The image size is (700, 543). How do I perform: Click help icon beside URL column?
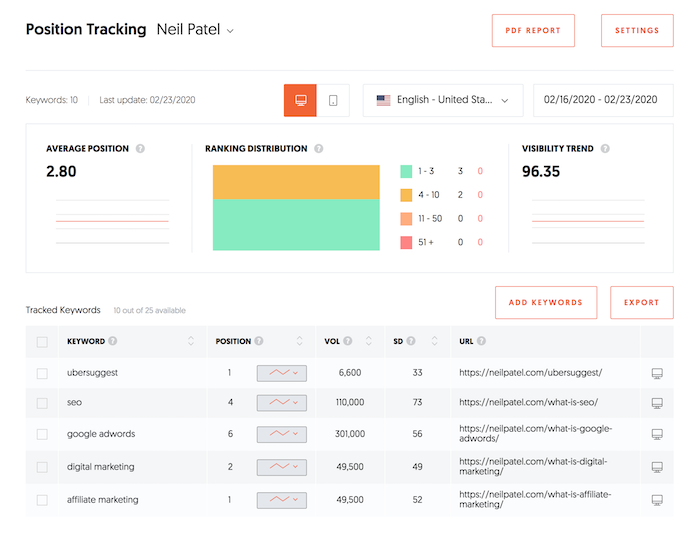coord(481,341)
